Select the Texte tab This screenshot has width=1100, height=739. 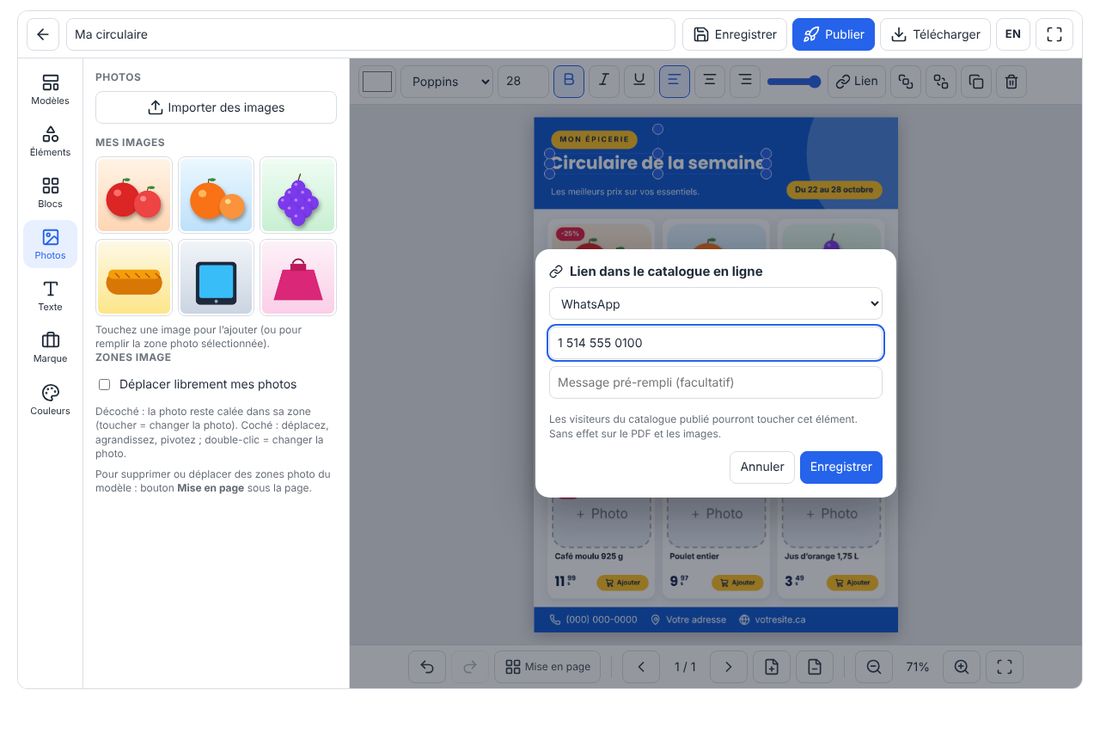point(51,296)
